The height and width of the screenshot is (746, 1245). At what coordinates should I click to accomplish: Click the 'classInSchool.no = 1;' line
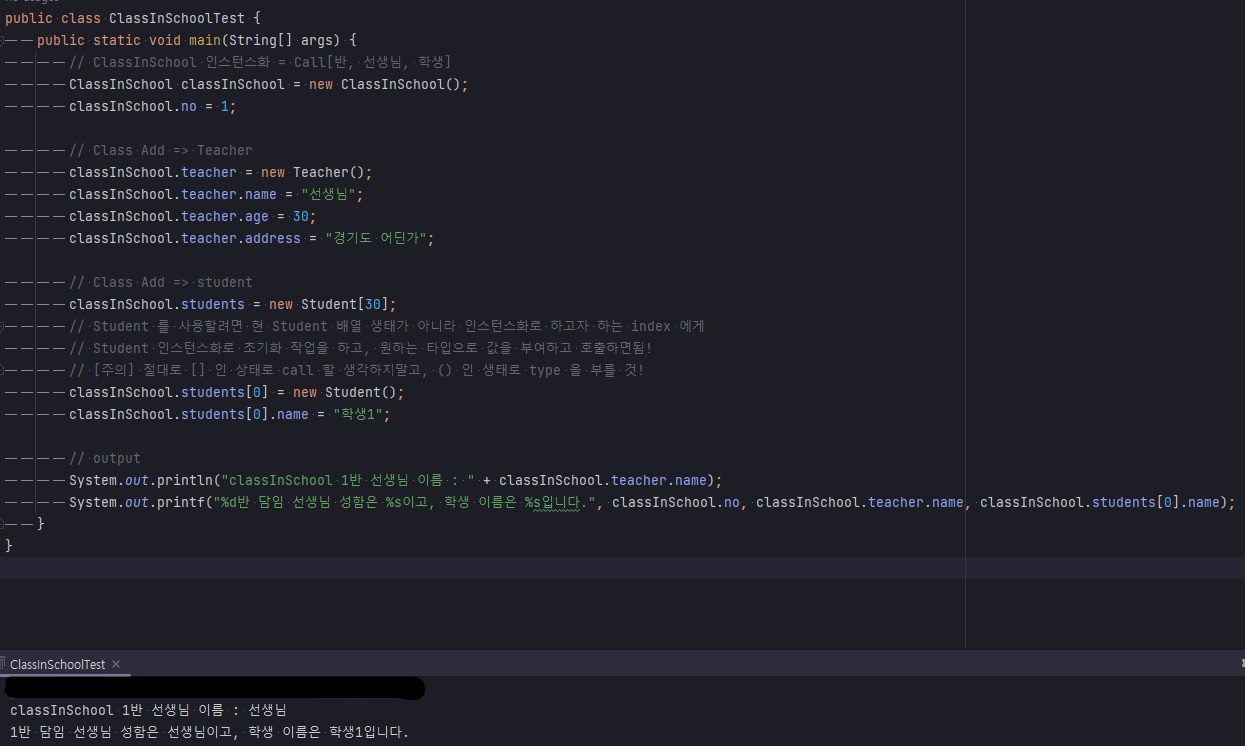(x=153, y=107)
